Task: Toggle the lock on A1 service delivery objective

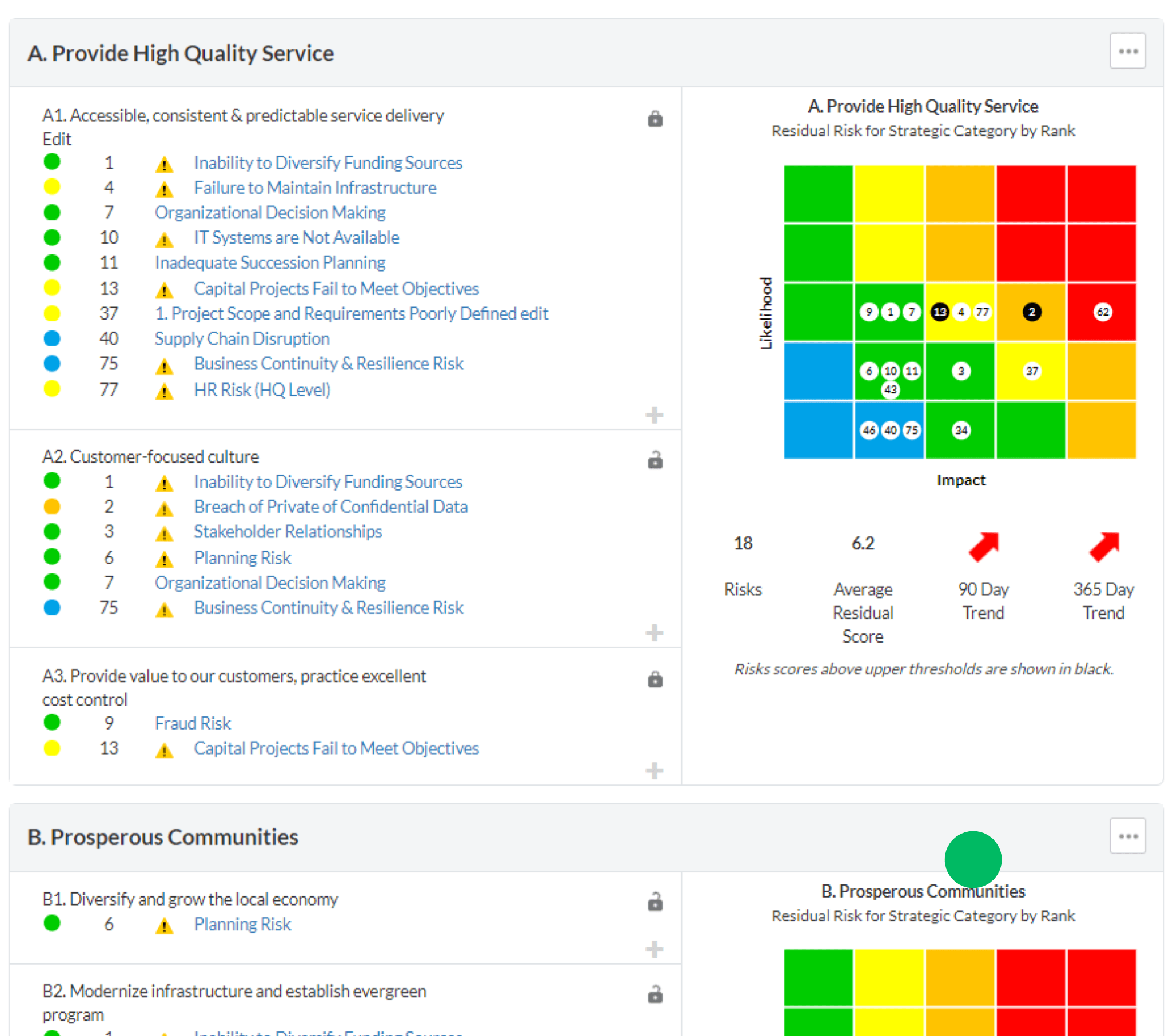Action: pyautogui.click(x=655, y=119)
